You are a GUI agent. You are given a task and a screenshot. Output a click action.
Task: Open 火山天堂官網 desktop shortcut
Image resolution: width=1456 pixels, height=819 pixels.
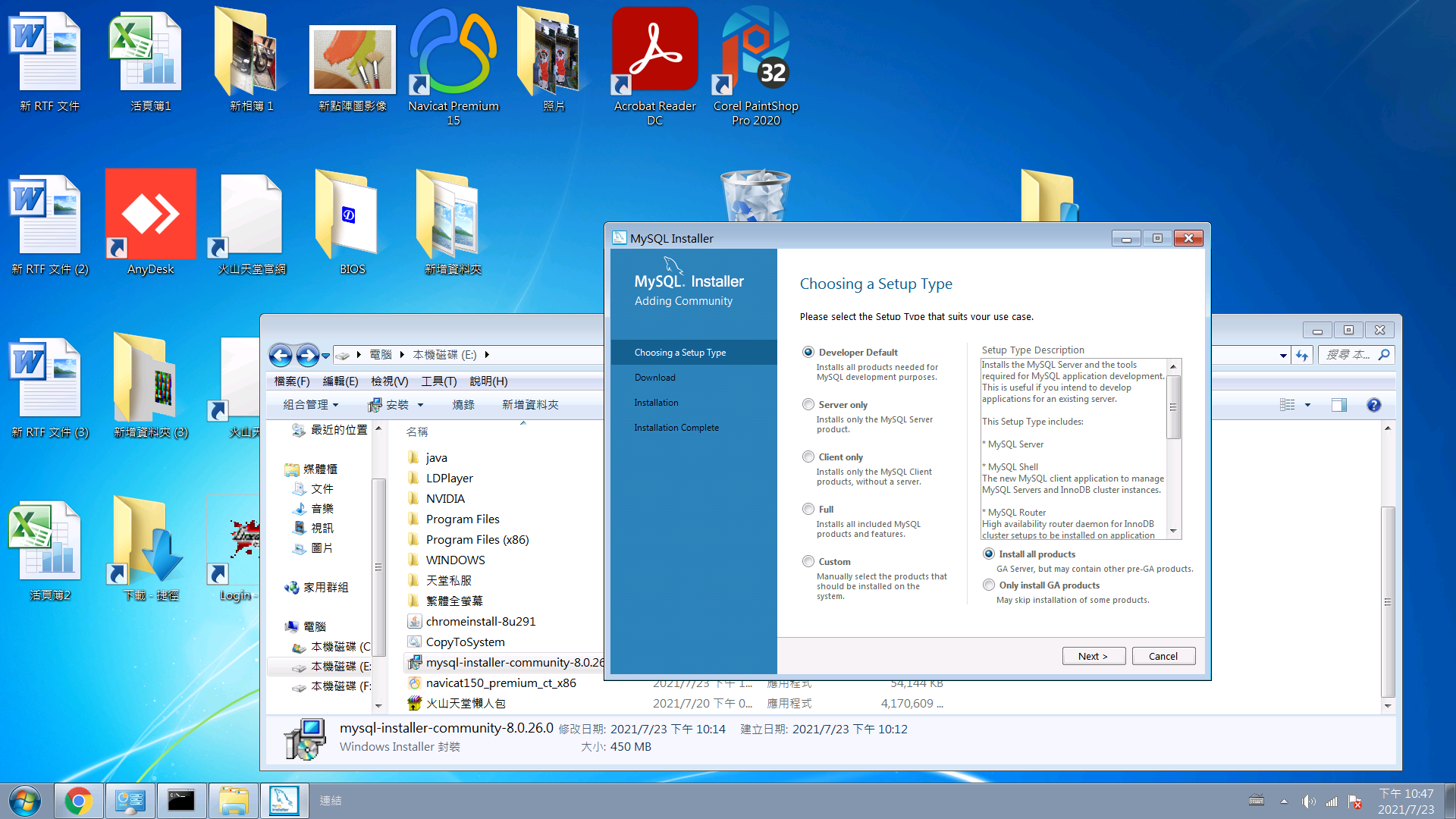coord(251,222)
